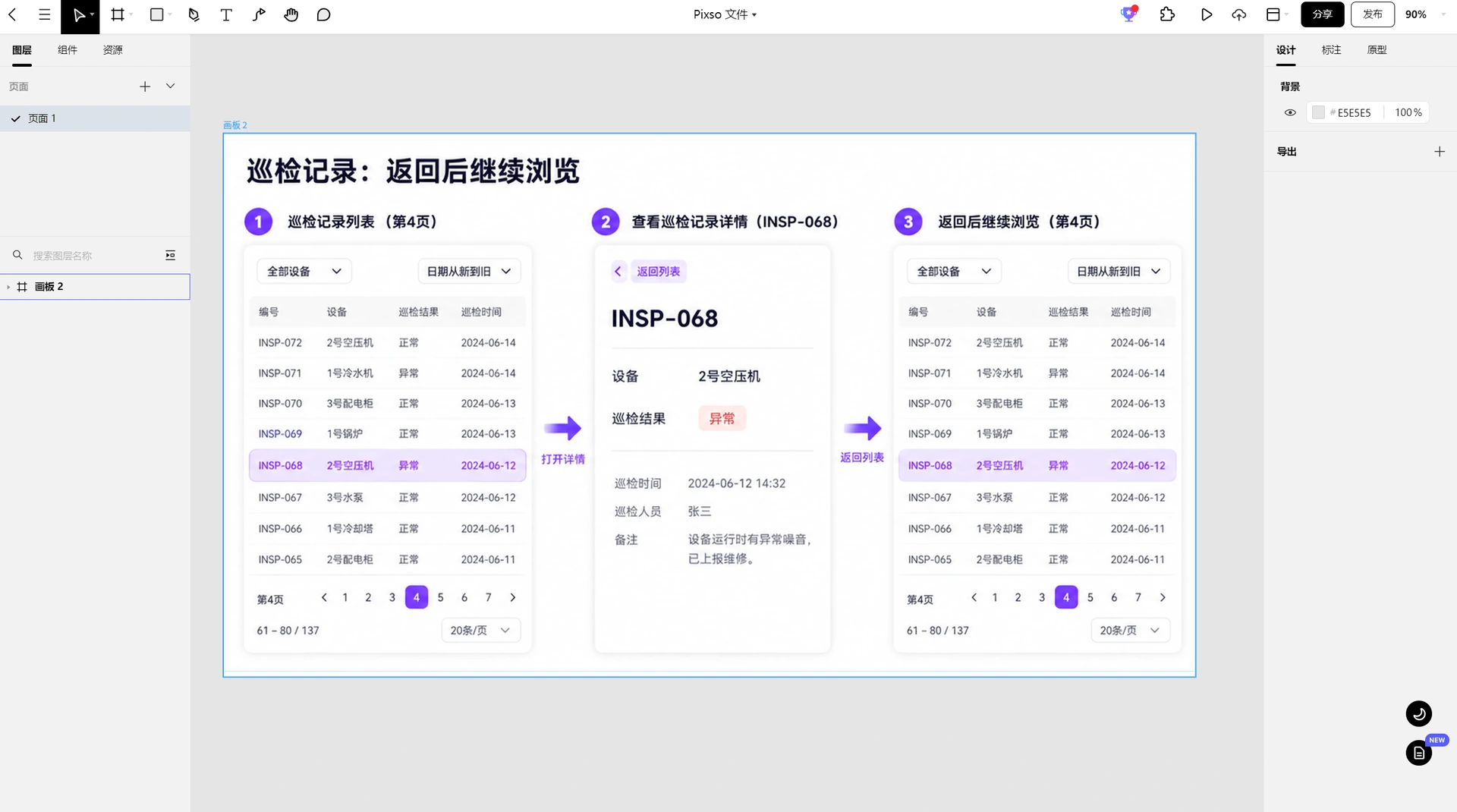Open the document notes button with NEW badge
Screen dimensions: 1457x812
[1418, 753]
